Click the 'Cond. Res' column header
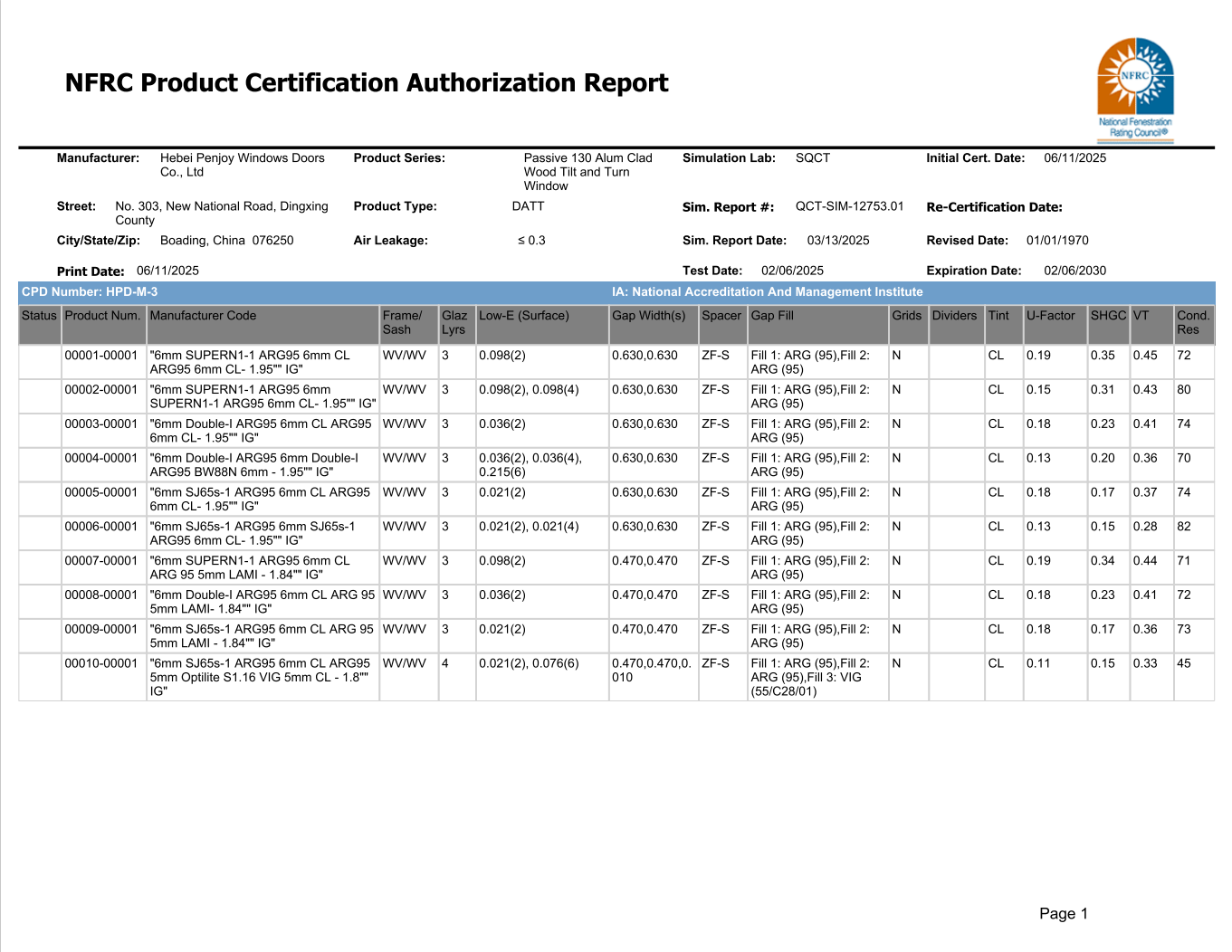Viewport: 1232px width, 952px height. (1193, 323)
